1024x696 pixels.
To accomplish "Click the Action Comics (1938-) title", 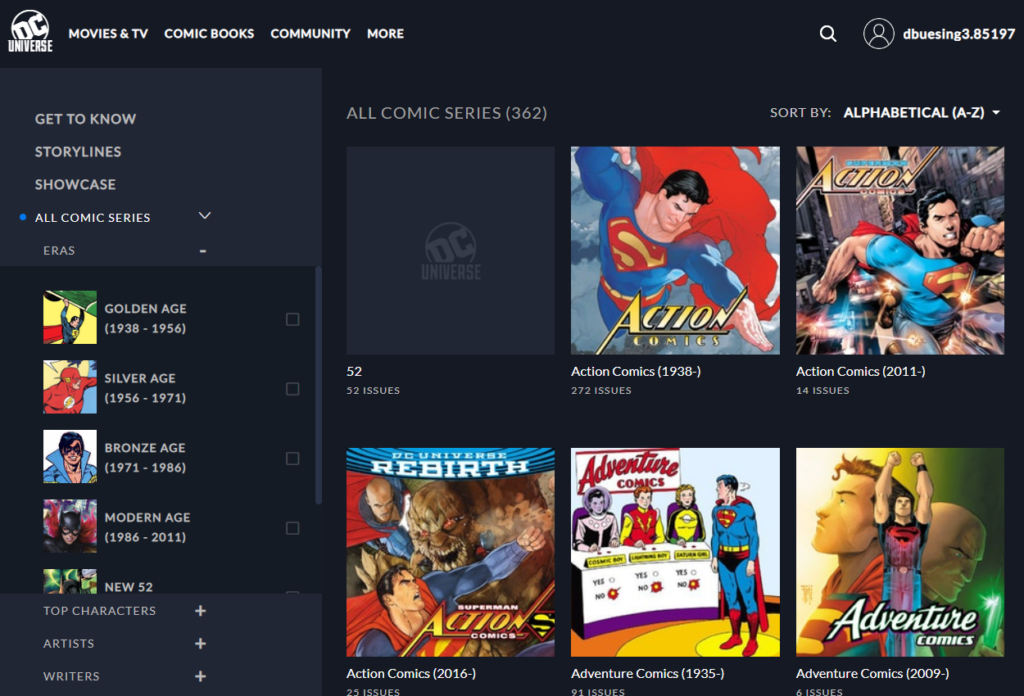I will [635, 372].
